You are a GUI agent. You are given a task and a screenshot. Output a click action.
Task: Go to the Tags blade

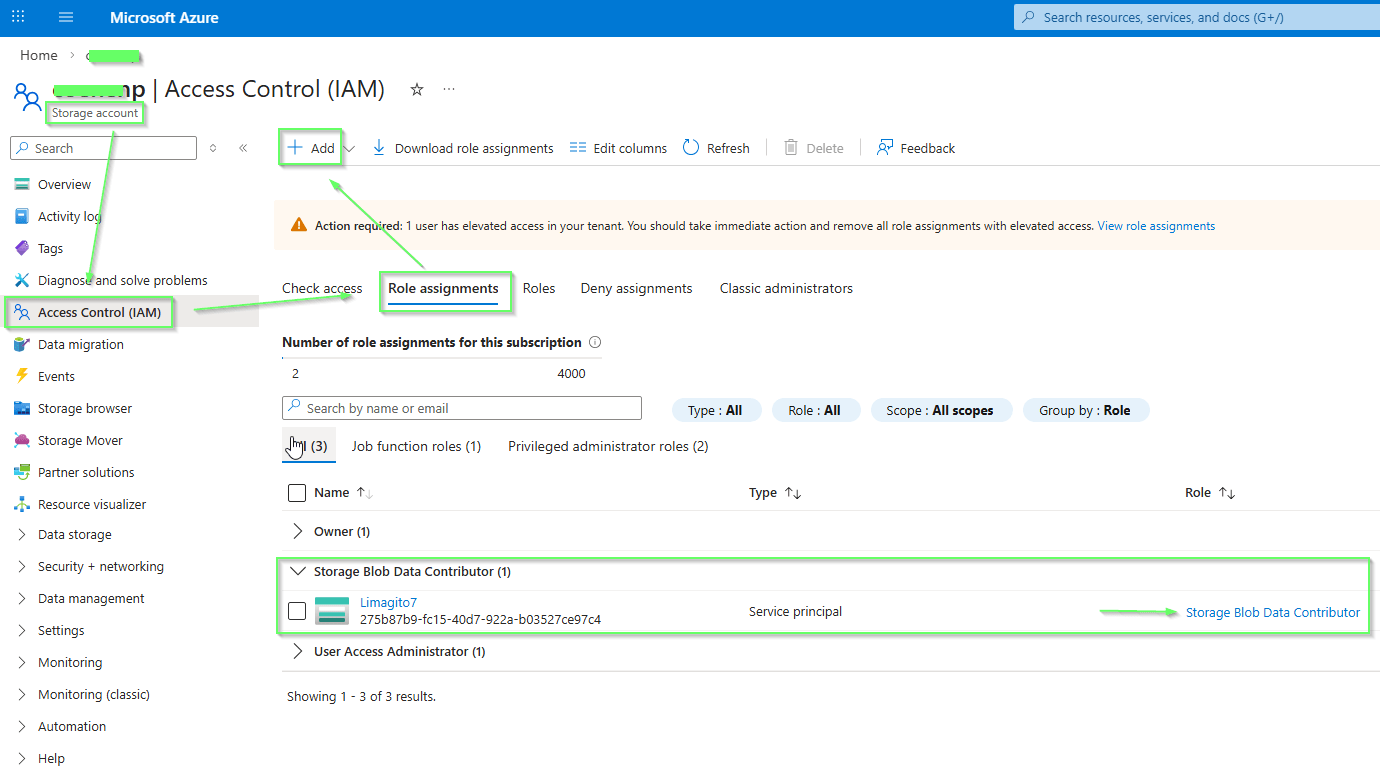click(57, 248)
